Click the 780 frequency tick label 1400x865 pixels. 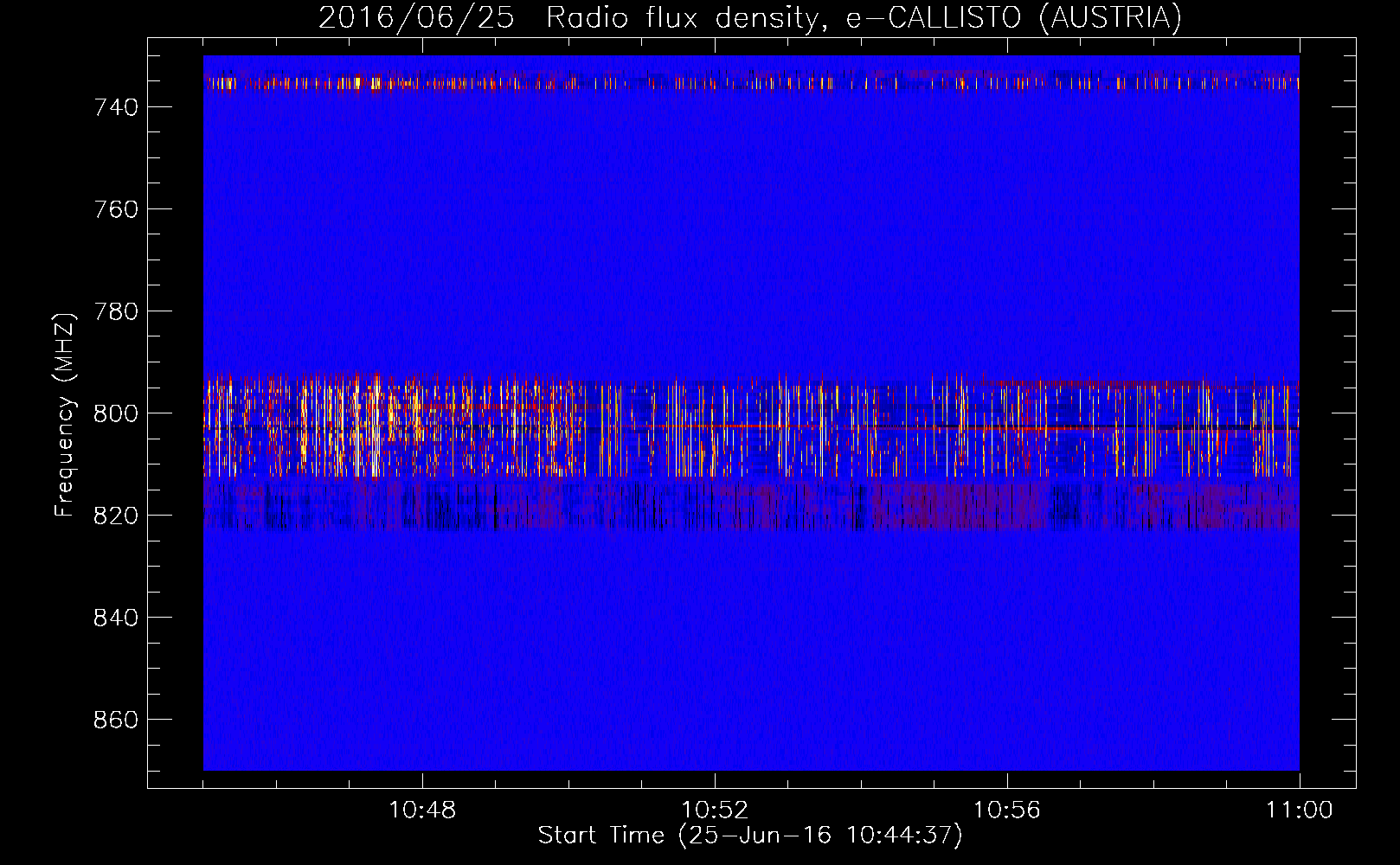coord(116,311)
